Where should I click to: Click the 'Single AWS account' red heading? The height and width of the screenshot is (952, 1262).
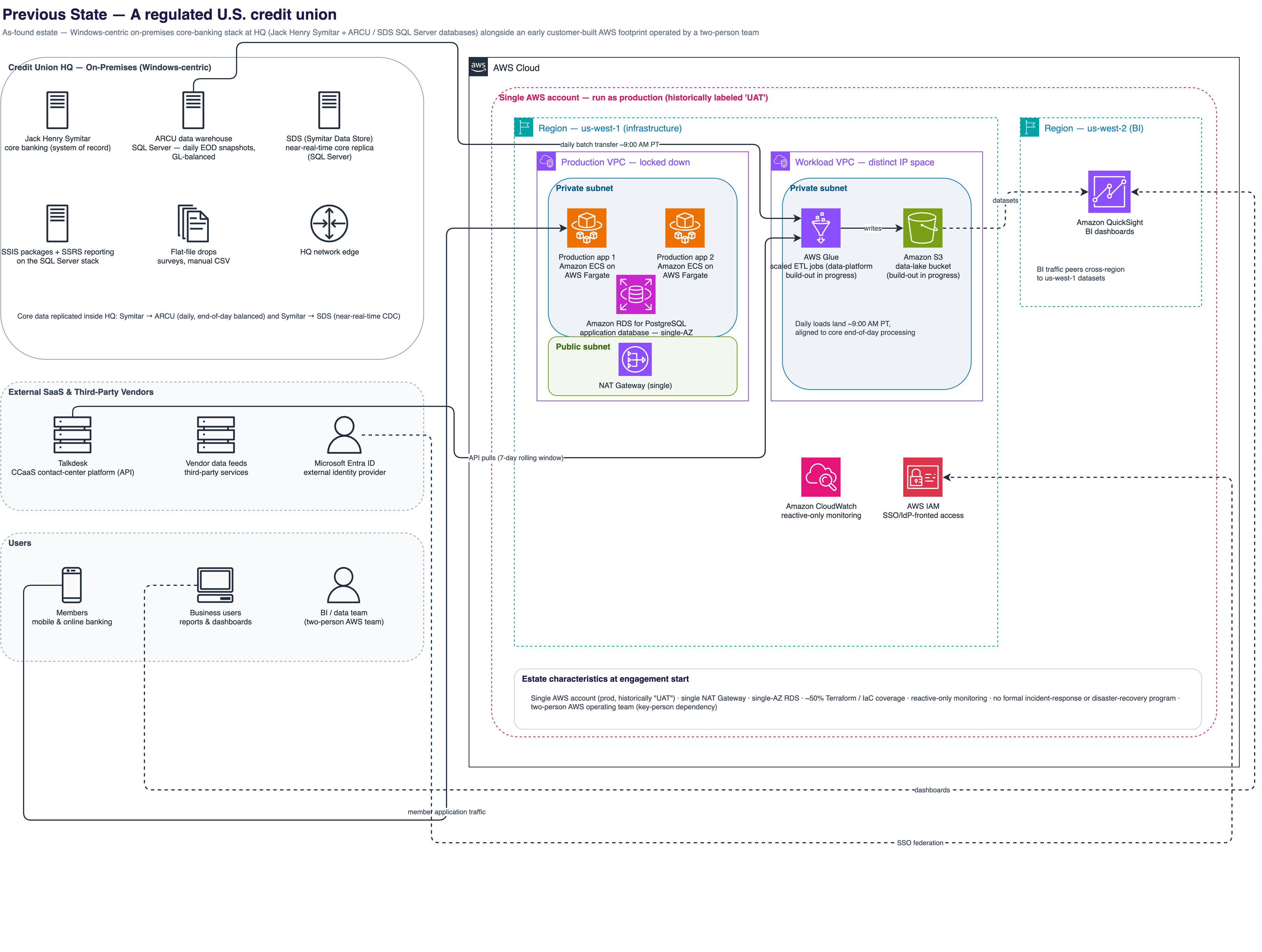point(633,97)
